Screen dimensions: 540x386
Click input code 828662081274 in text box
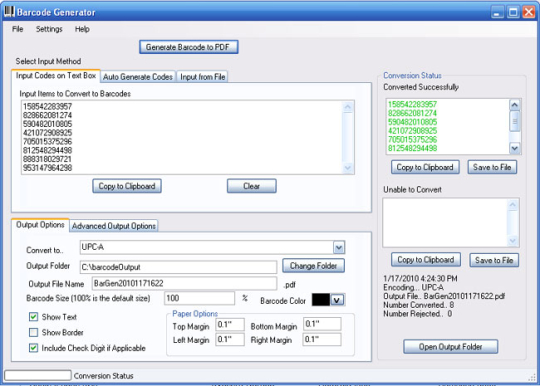pyautogui.click(x=48, y=115)
